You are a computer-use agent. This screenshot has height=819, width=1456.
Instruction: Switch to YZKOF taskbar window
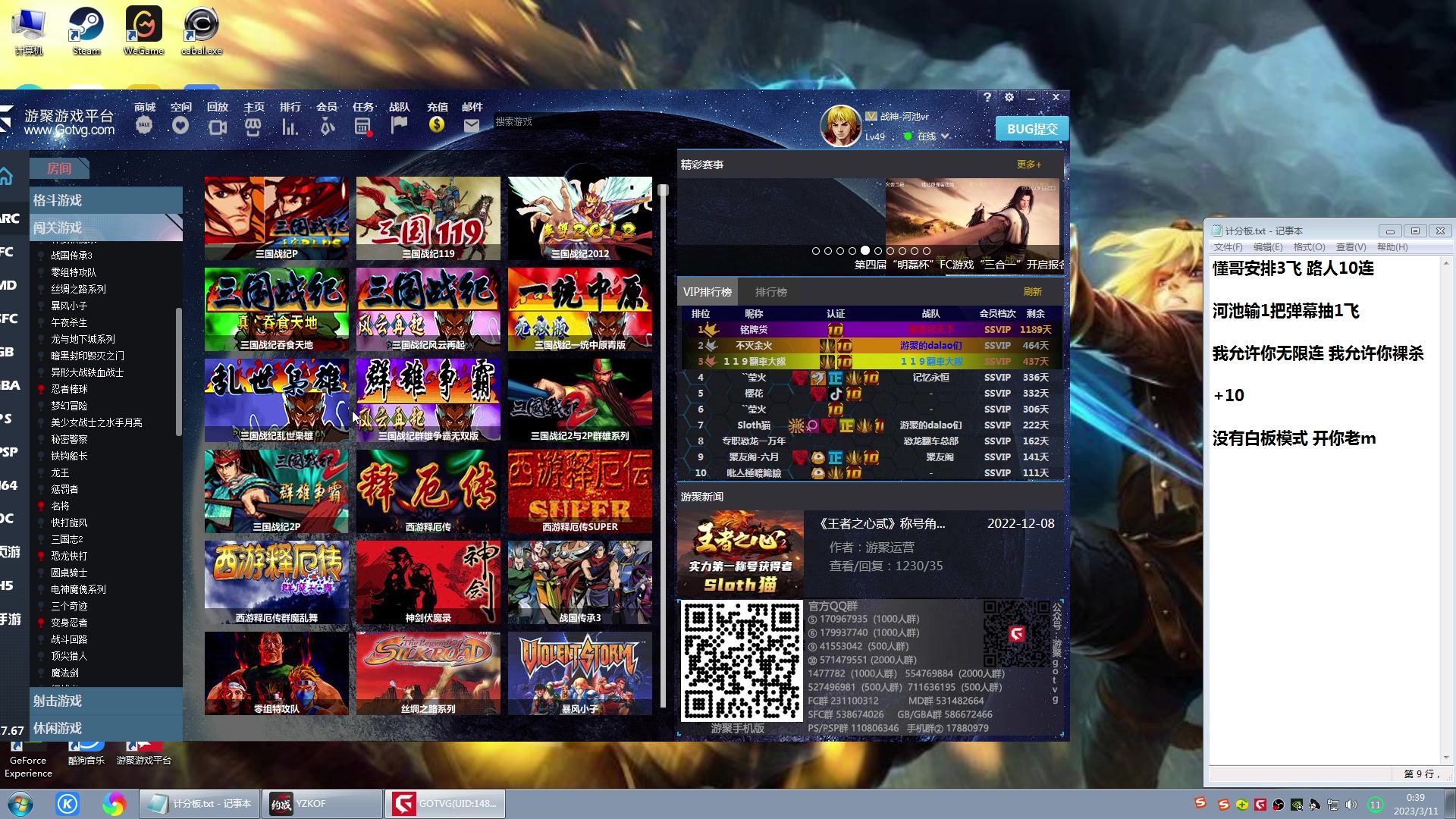[x=323, y=804]
